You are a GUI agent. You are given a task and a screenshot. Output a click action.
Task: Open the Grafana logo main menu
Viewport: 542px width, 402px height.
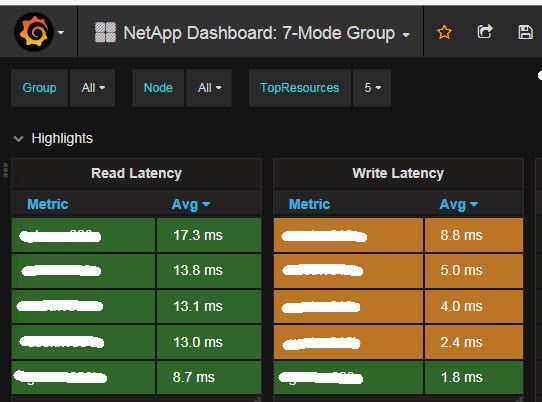click(34, 32)
